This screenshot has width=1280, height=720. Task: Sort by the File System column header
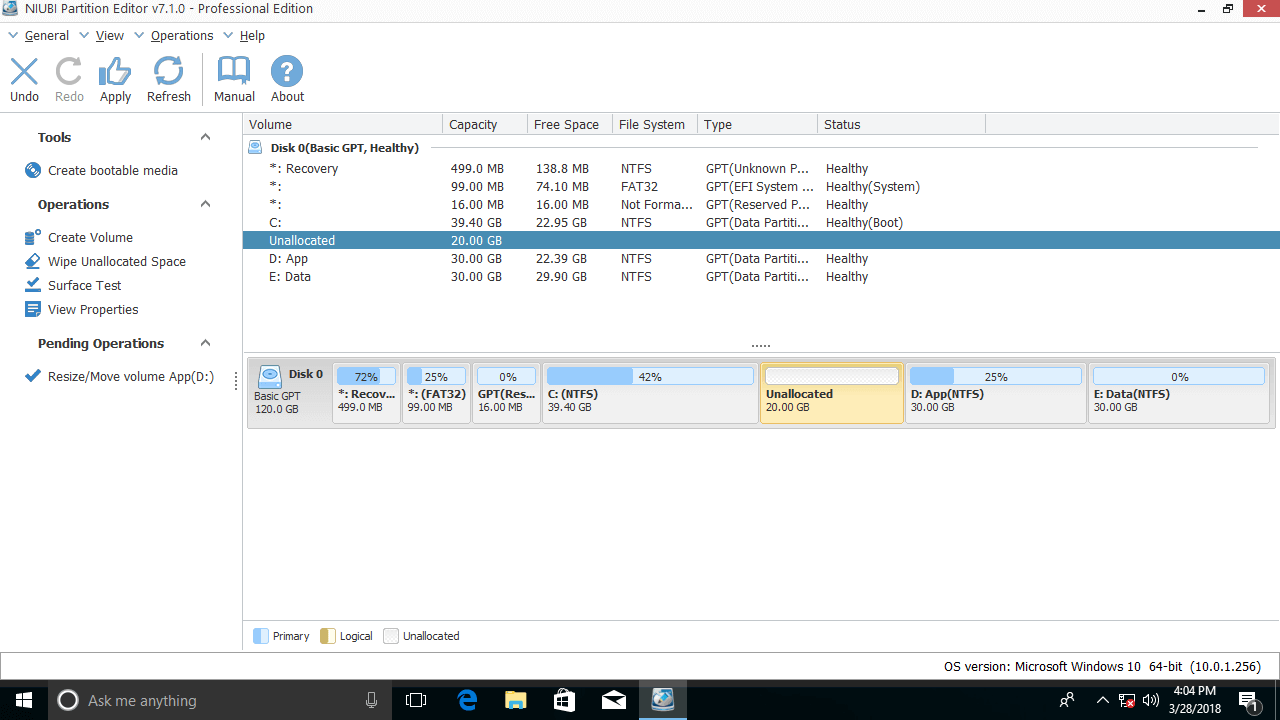pyautogui.click(x=655, y=124)
